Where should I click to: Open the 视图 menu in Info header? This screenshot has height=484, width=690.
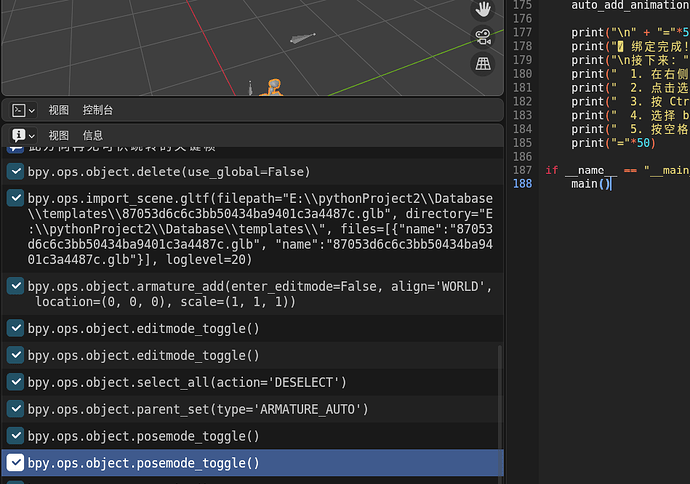click(x=59, y=135)
